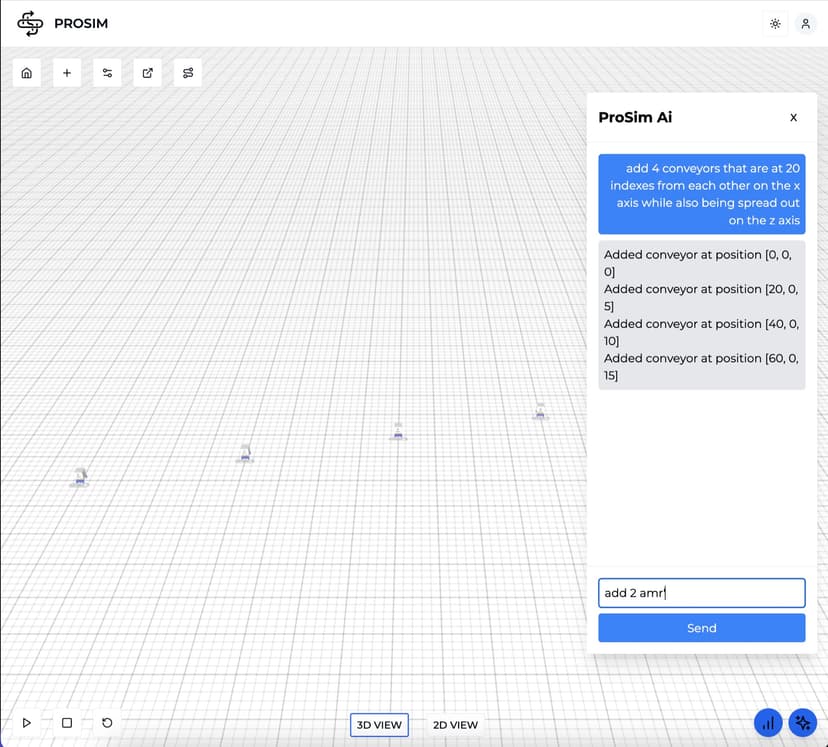828x747 pixels.
Task: Reset the simulation with the restart arrow
Action: 106,722
